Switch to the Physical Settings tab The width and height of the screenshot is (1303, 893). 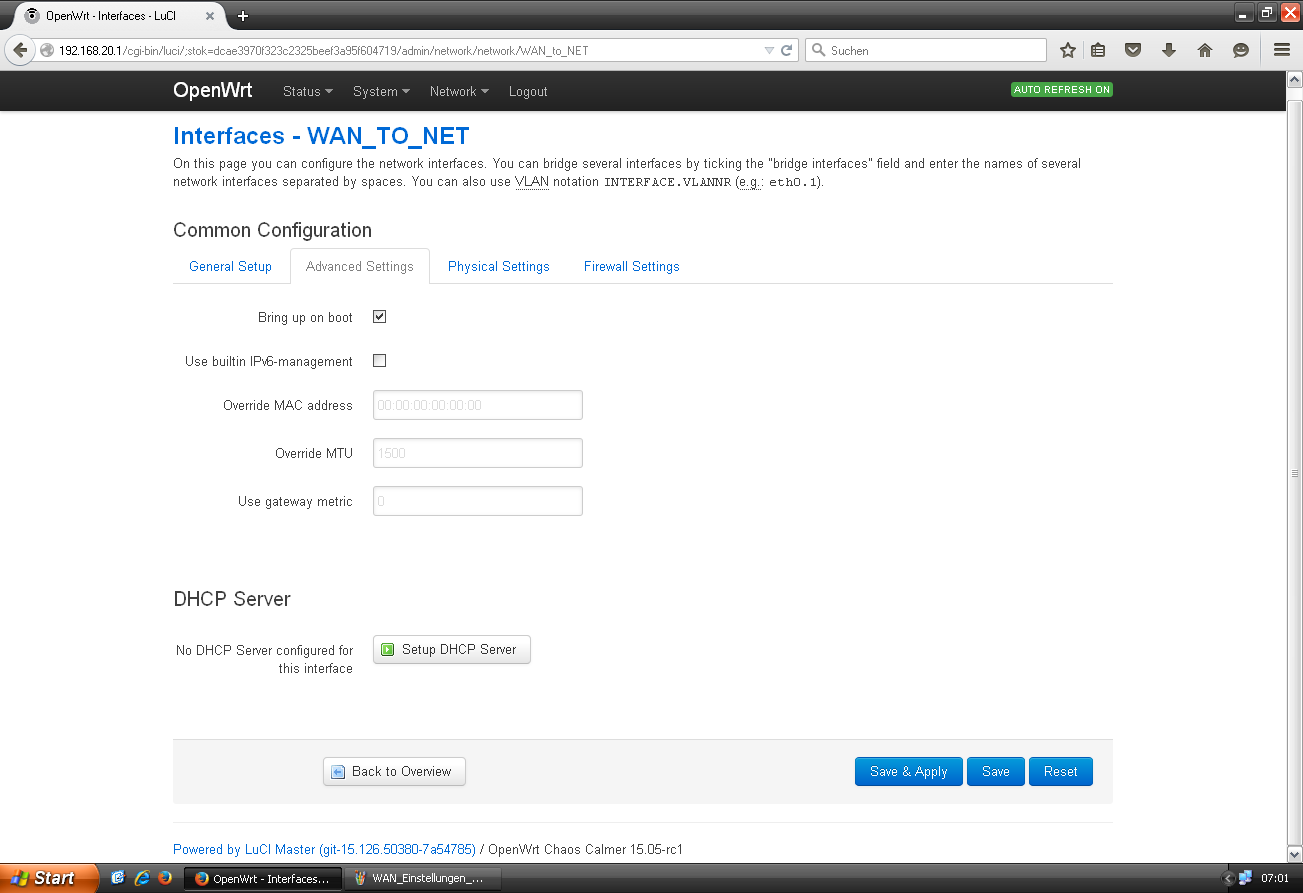point(498,267)
